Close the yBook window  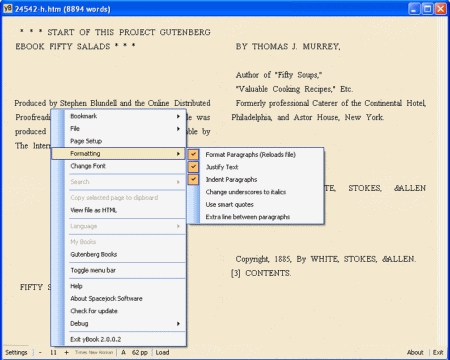pyautogui.click(x=441, y=8)
